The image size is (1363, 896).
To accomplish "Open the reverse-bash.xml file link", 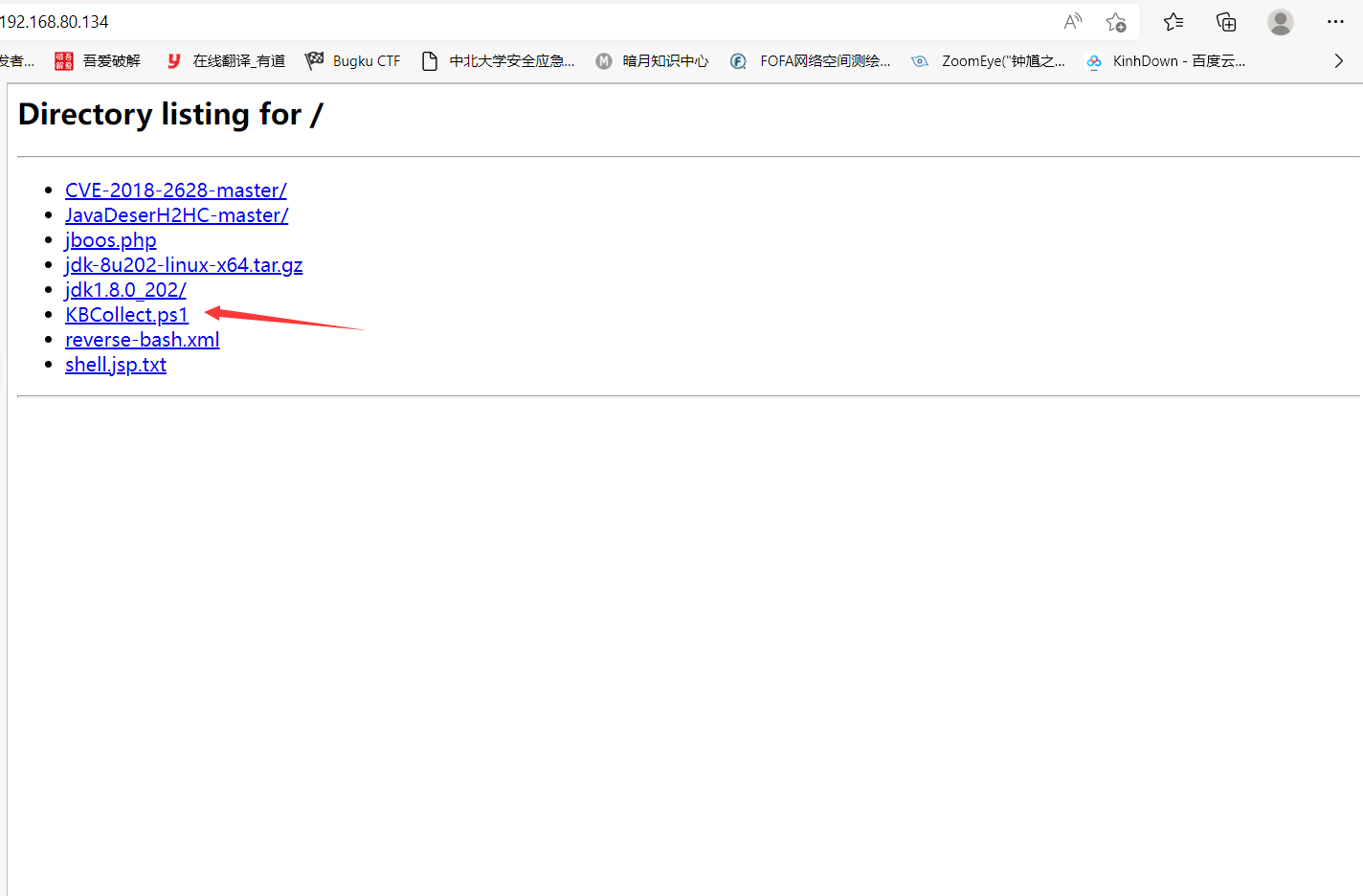I will click(x=143, y=340).
